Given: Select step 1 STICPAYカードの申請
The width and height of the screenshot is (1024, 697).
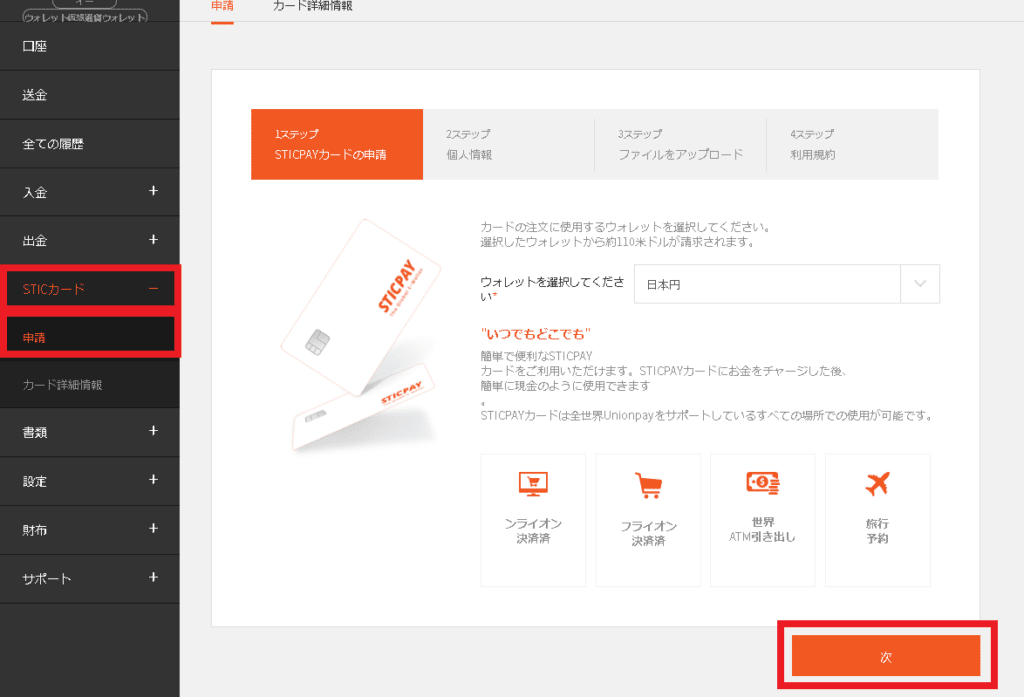Looking at the screenshot, I should point(337,144).
